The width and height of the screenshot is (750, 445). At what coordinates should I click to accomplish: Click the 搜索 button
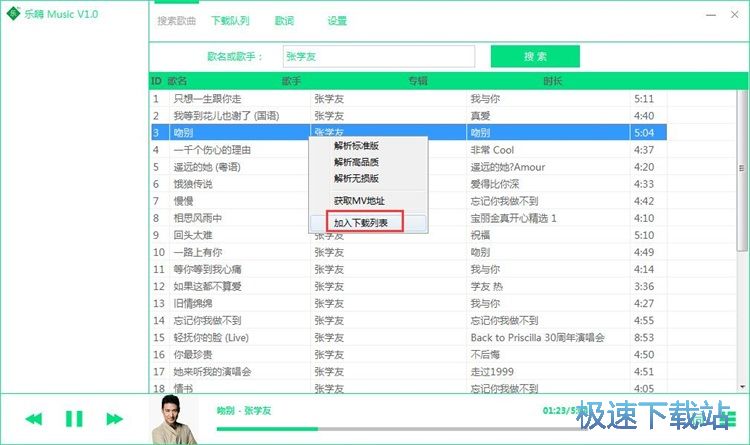535,56
